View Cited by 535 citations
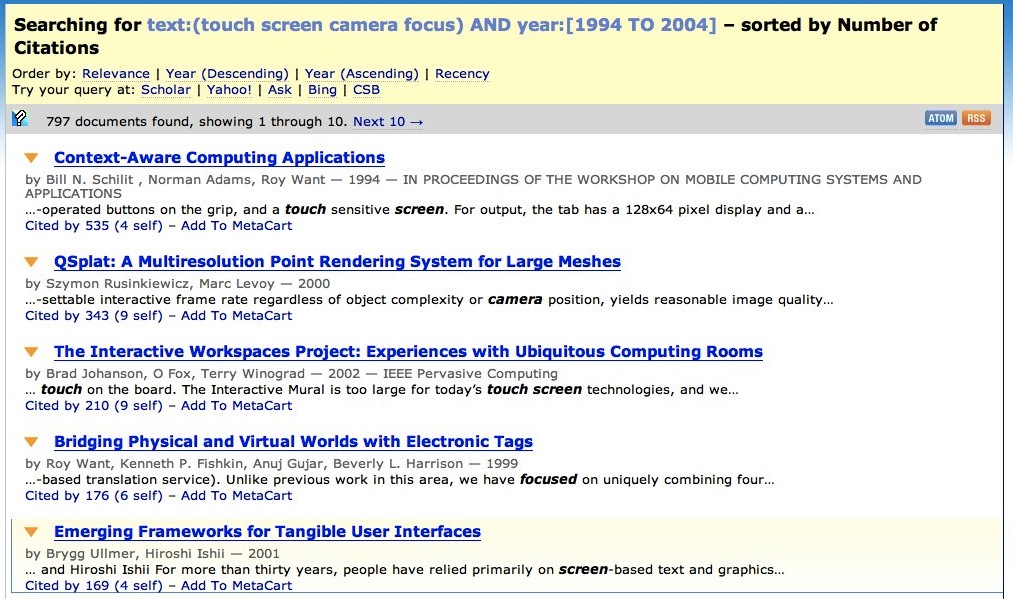Screen dimensions: 1013x599 tap(94, 226)
